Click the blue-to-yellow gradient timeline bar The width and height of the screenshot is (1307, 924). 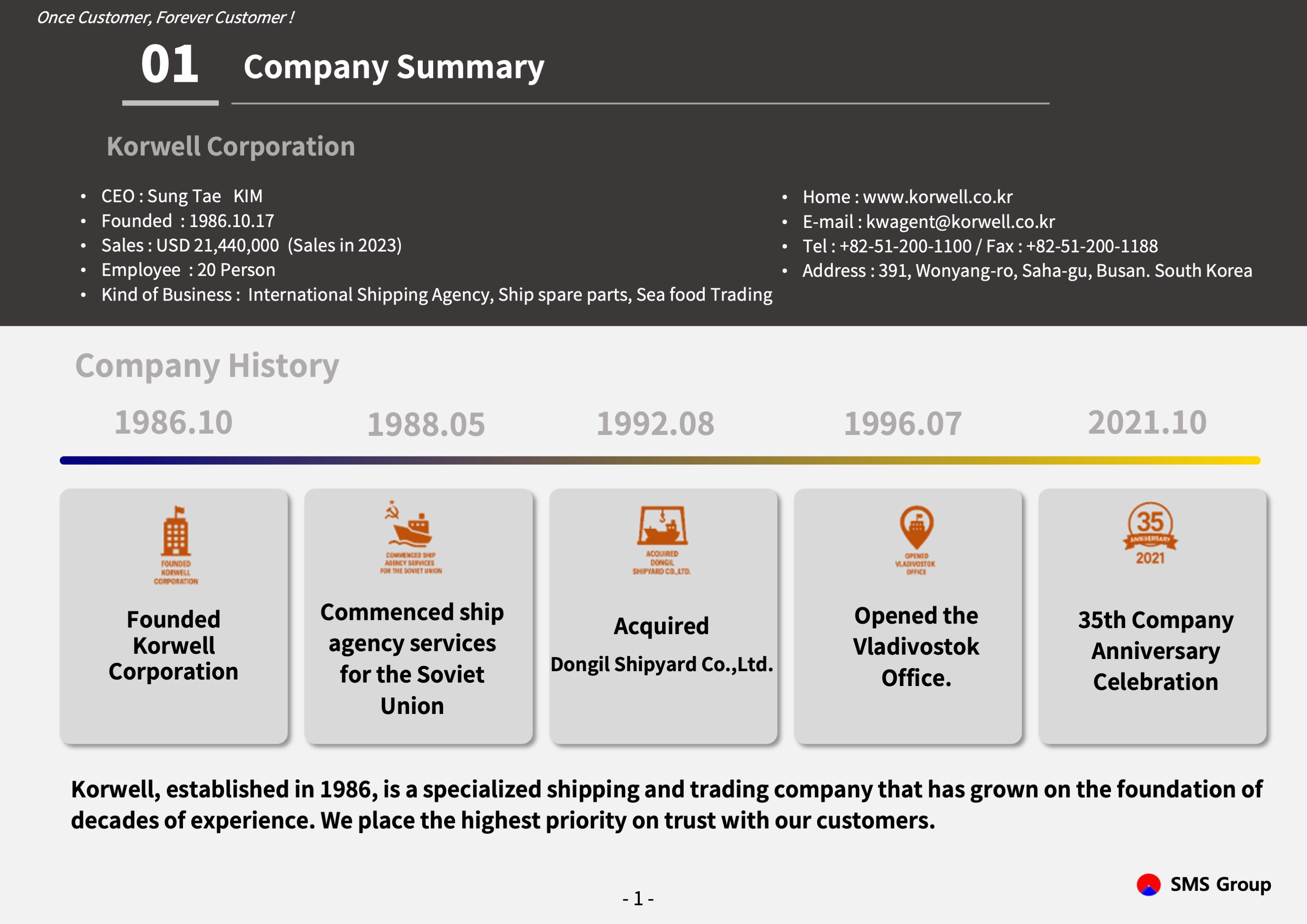[x=660, y=460]
